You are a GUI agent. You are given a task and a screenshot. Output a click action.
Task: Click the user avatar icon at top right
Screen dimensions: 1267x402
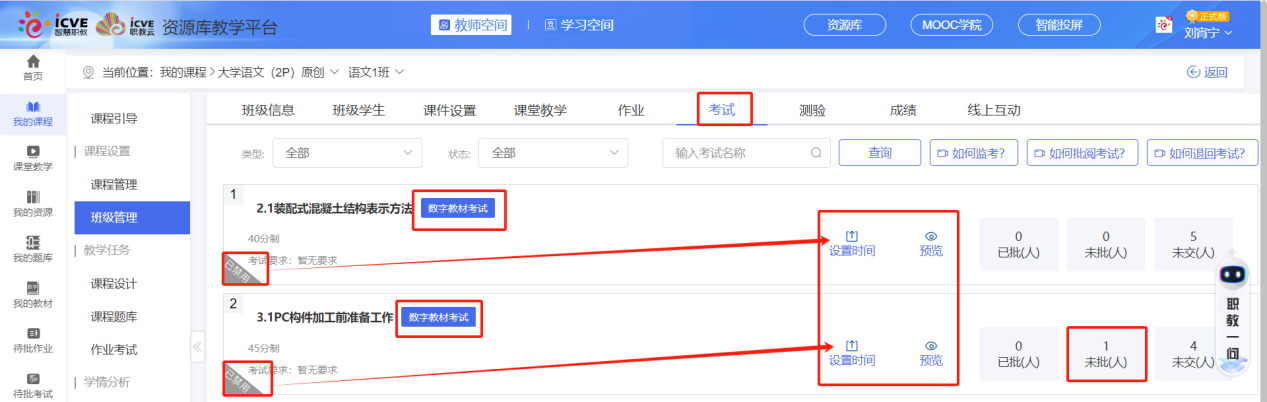pyautogui.click(x=1163, y=25)
